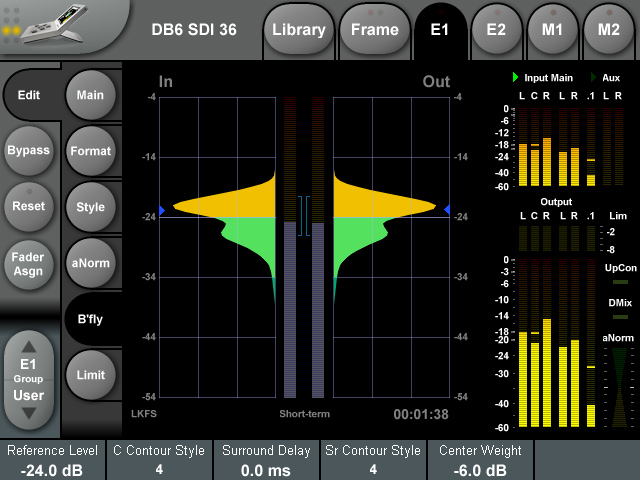The height and width of the screenshot is (480, 640).
Task: Open the Fader Asgn page
Action: click(28, 264)
